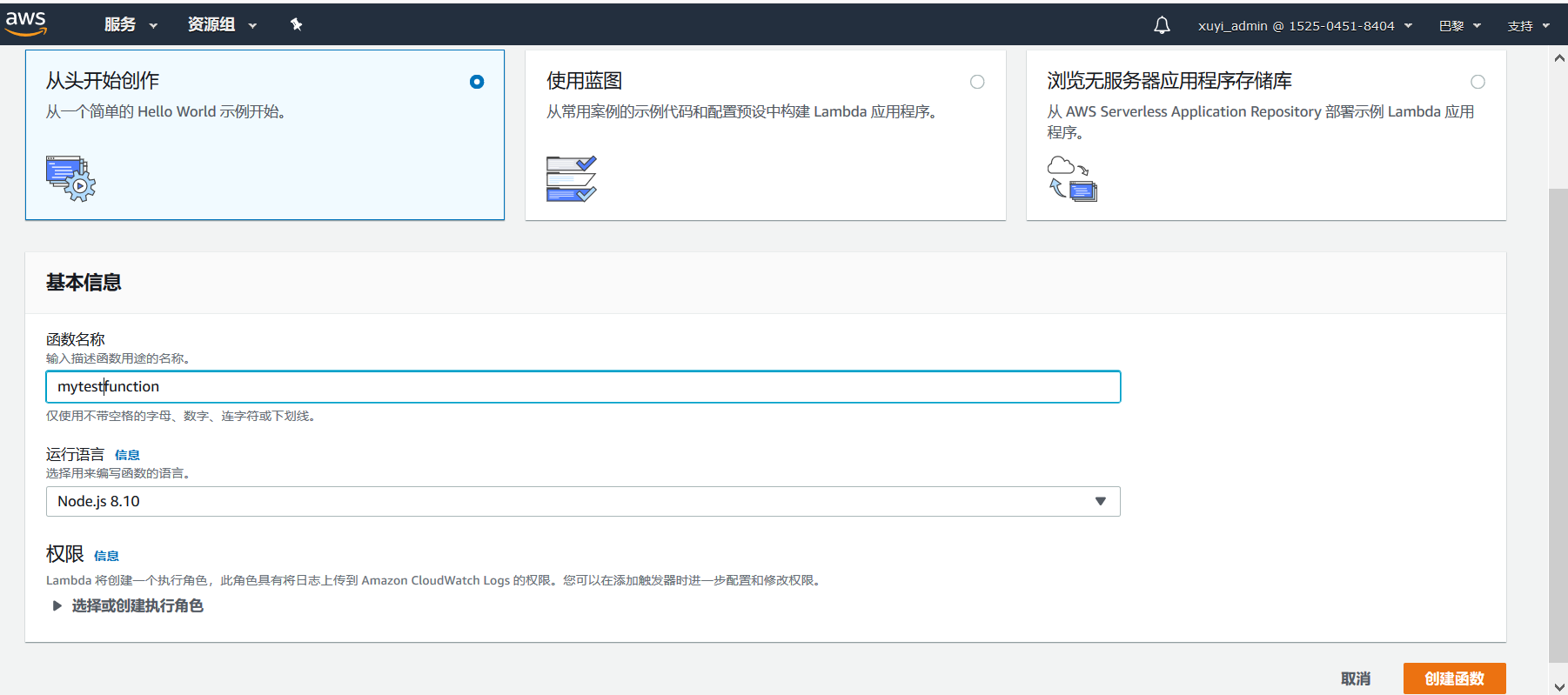This screenshot has height=695, width=1568.
Task: Open the 服务 menu
Action: click(131, 24)
